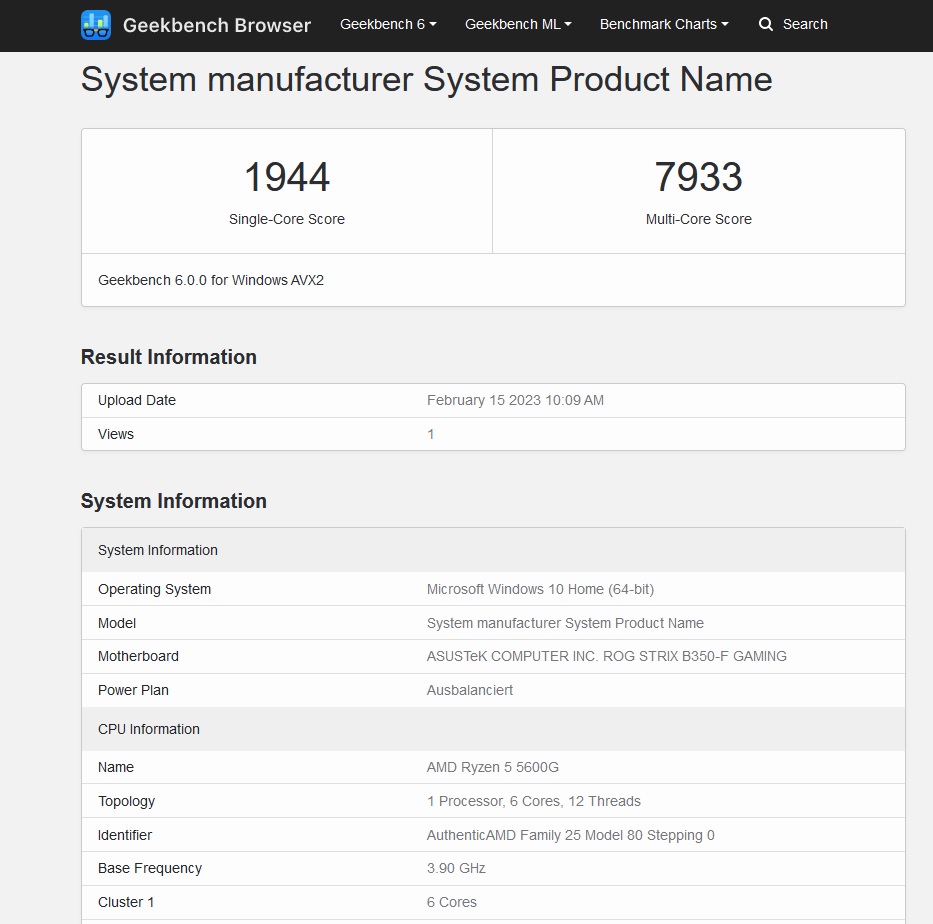The height and width of the screenshot is (924, 933).
Task: Select AuthenticAMD Family 25 Model 80 value
Action: pos(571,835)
